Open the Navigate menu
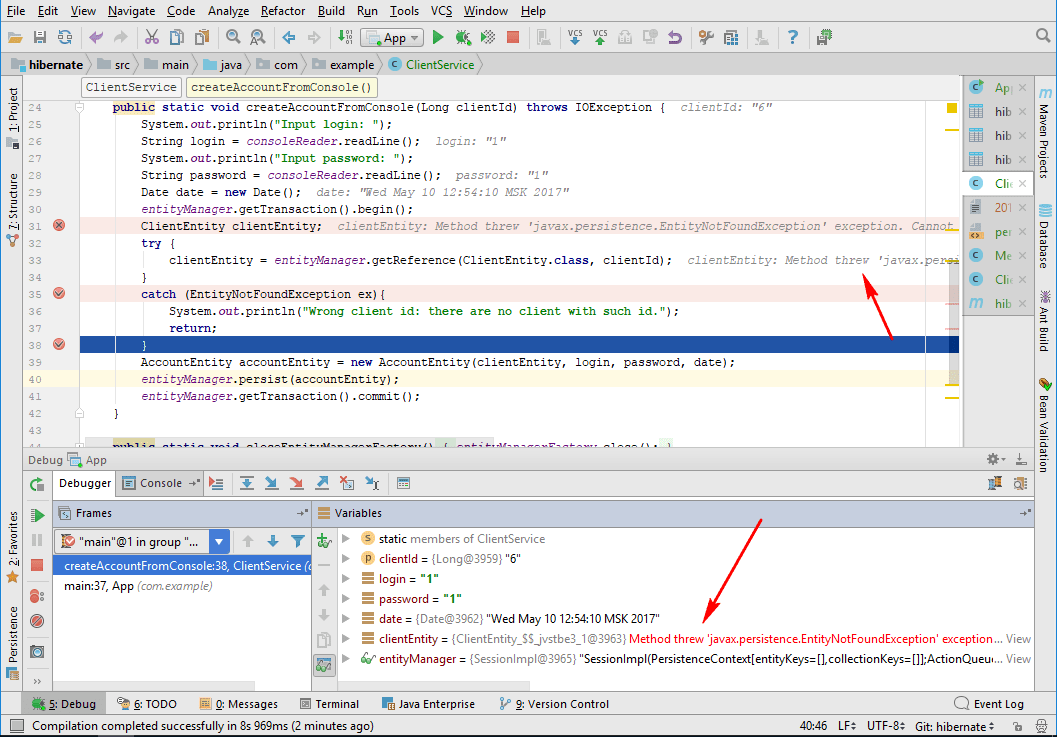This screenshot has width=1057, height=737. point(131,11)
